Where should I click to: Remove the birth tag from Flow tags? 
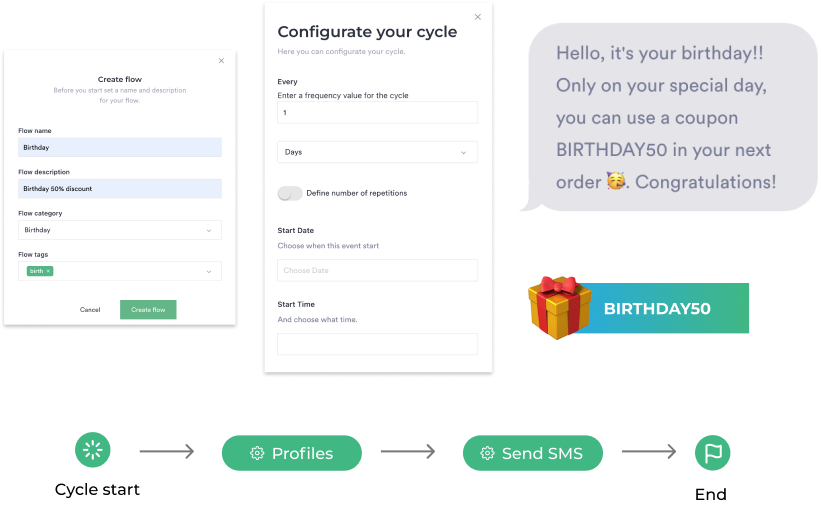[48, 271]
